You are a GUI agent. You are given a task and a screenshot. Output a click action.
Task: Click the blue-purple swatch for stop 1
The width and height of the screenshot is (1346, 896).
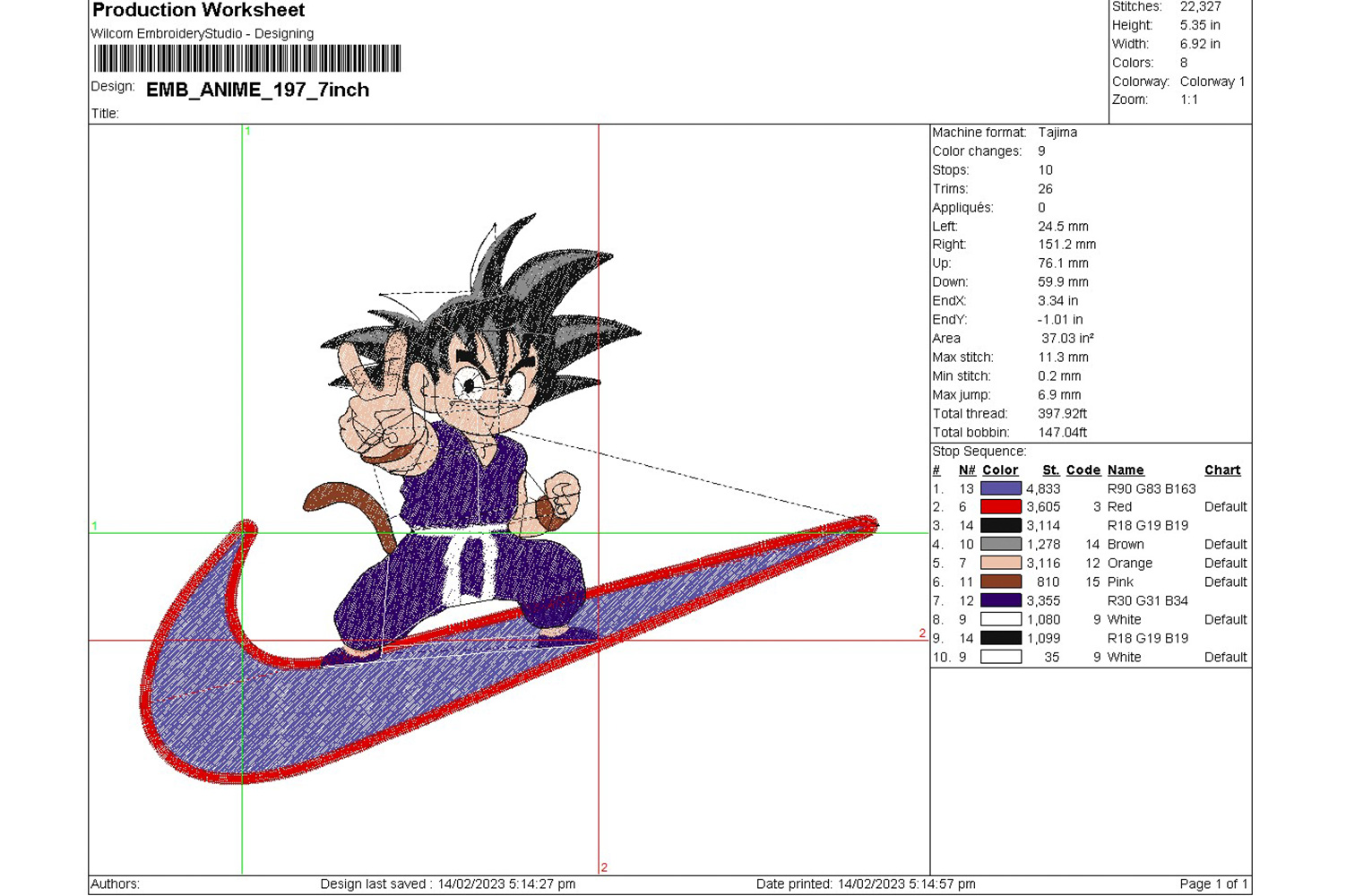(x=1000, y=488)
